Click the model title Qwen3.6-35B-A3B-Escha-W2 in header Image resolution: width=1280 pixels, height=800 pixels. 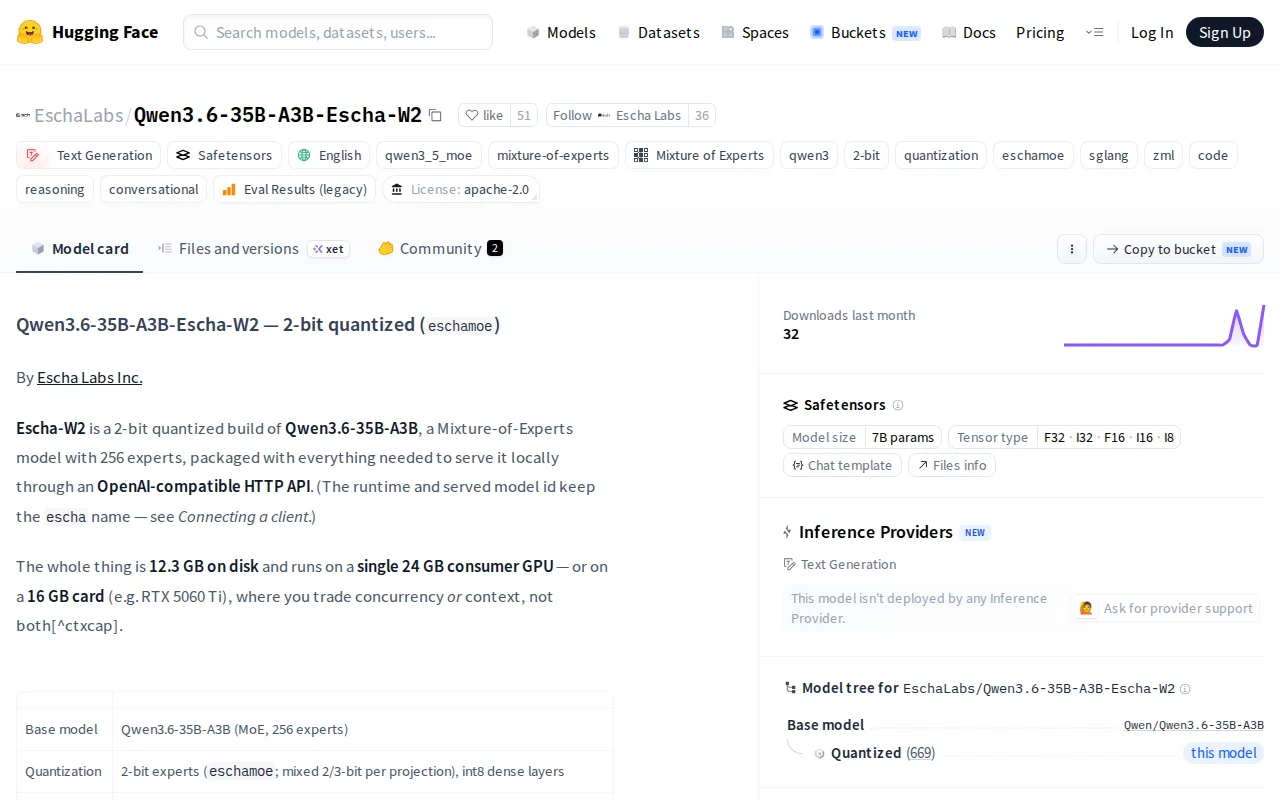(x=278, y=115)
